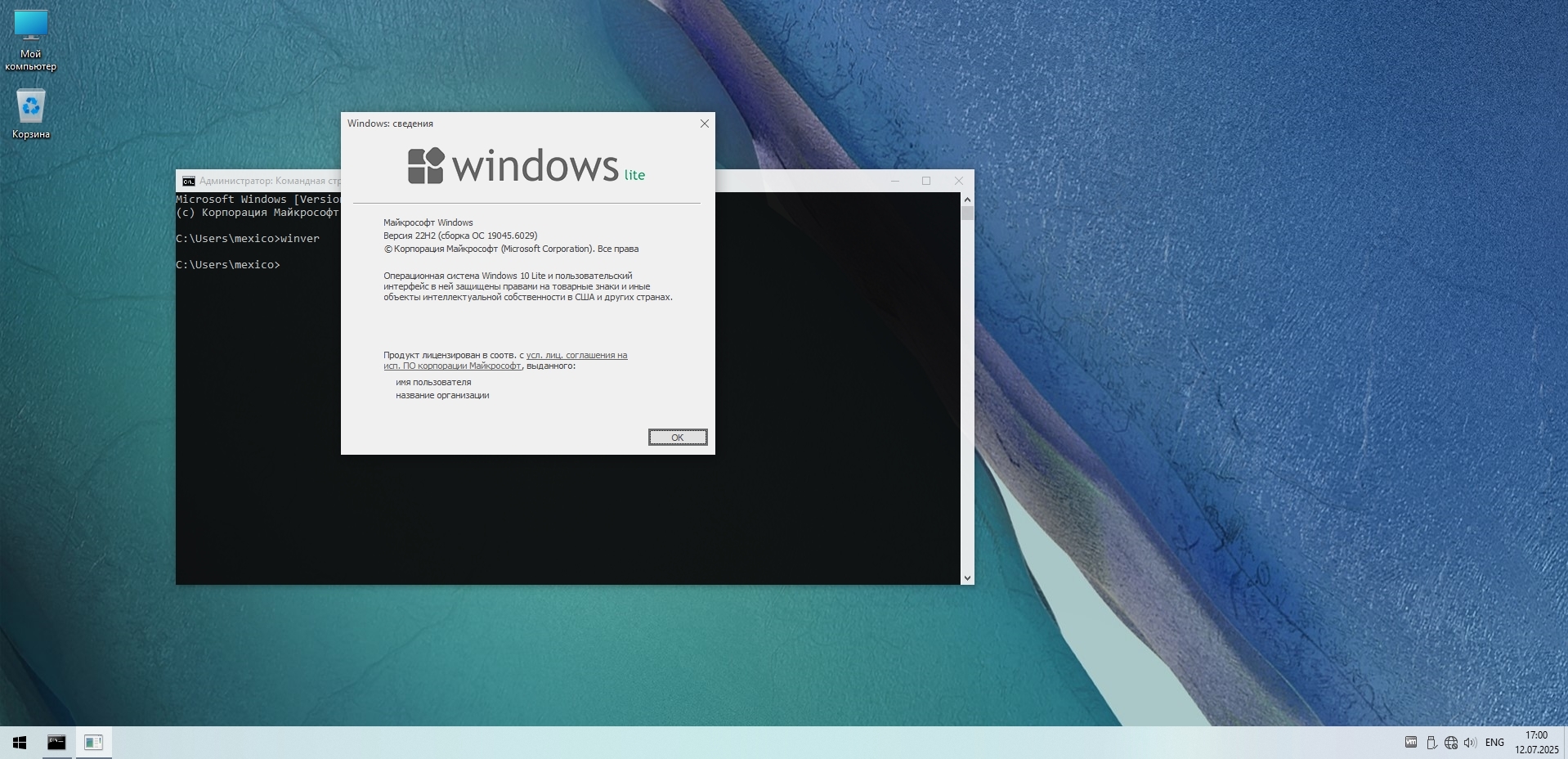The height and width of the screenshot is (759, 1568).
Task: Close the Windows: сведения dialog
Action: [705, 124]
